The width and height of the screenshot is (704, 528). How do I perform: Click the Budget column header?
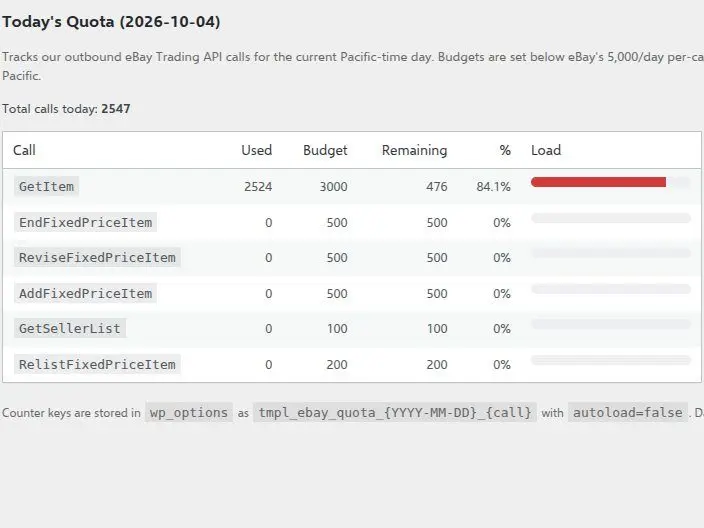pos(325,150)
